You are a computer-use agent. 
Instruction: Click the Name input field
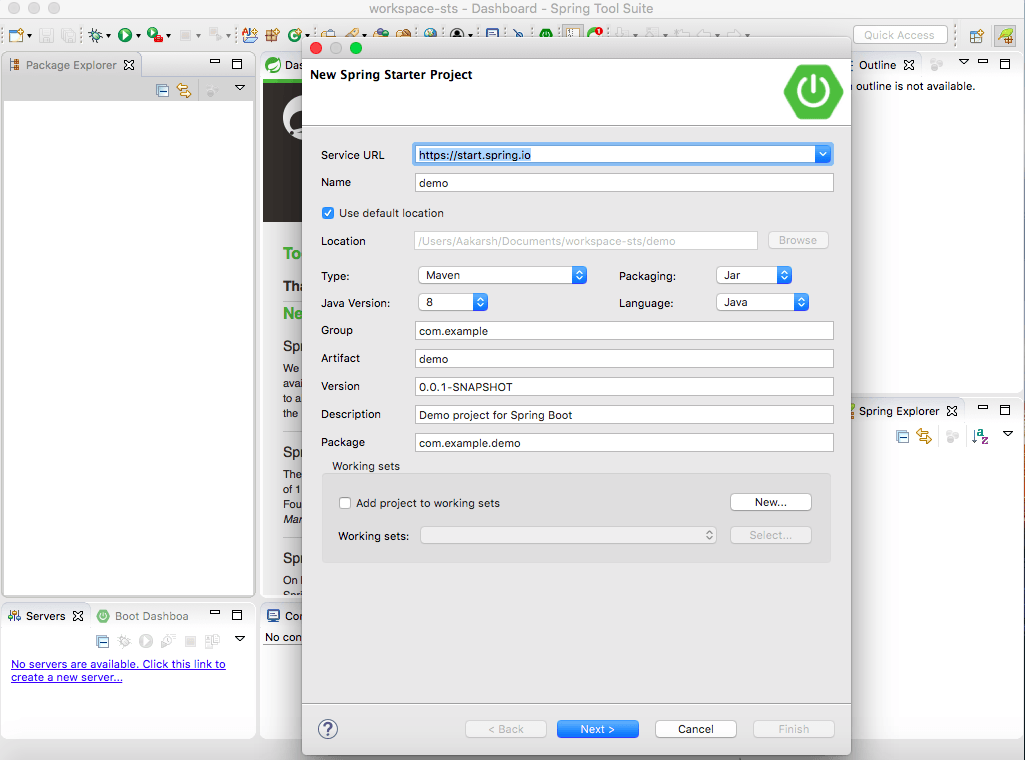point(624,183)
